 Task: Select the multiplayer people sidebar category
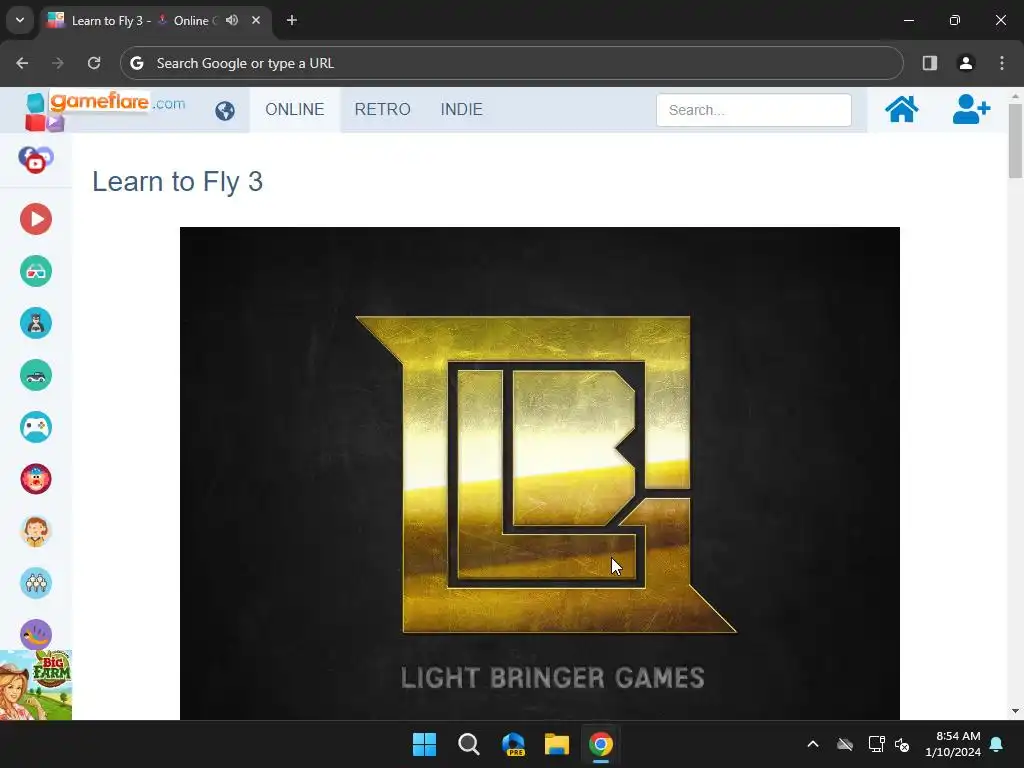36,583
